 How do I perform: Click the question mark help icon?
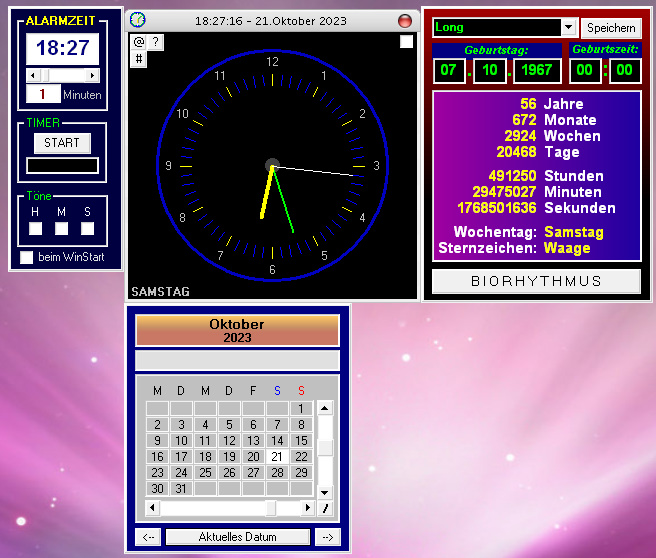click(x=156, y=42)
